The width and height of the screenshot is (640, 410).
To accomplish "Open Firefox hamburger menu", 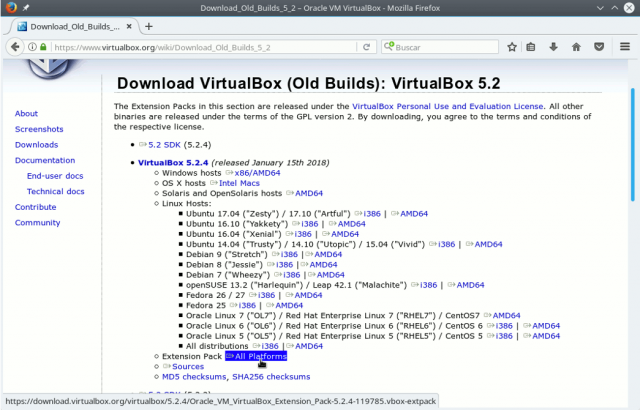I will (625, 47).
